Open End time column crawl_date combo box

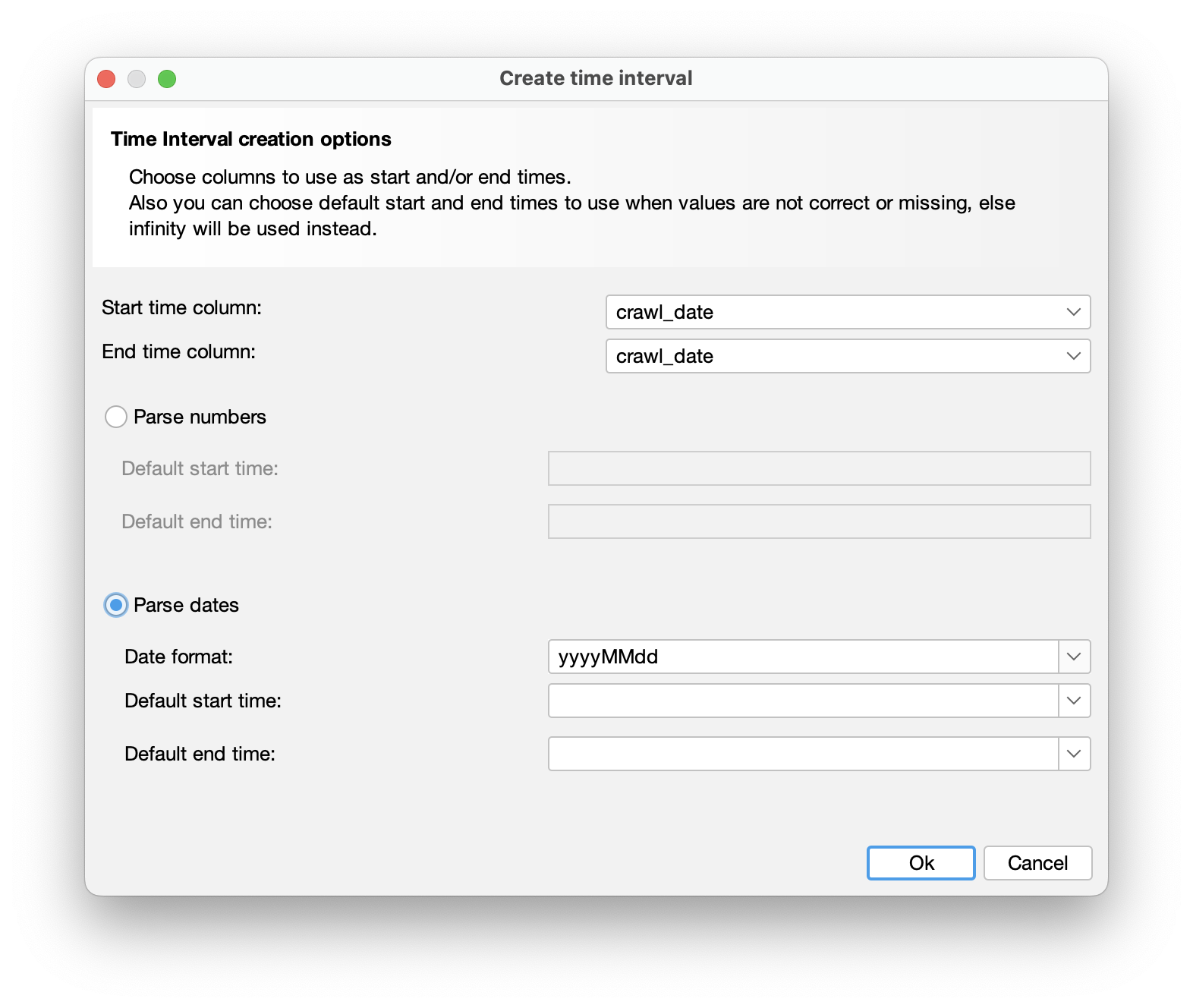[x=835, y=356]
